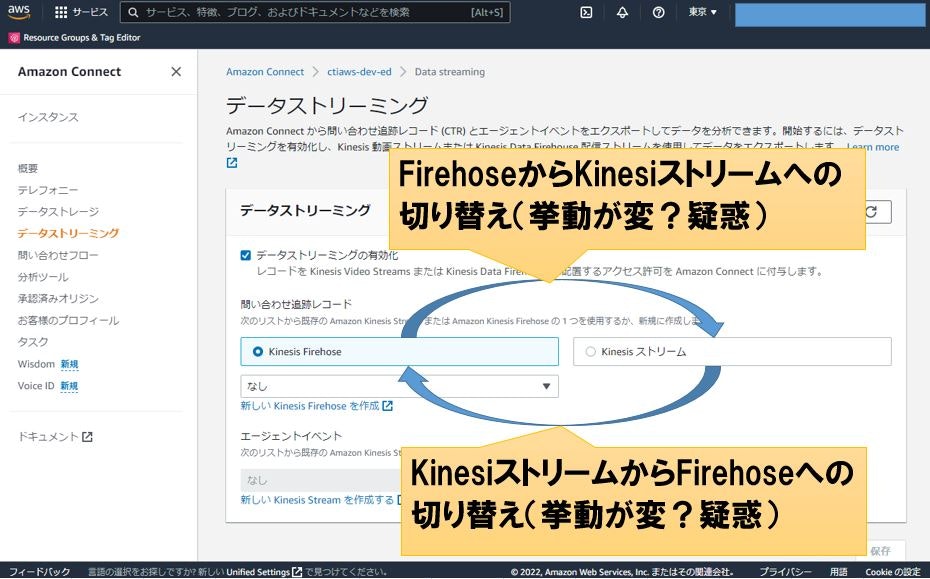Open the help question mark icon

659,12
